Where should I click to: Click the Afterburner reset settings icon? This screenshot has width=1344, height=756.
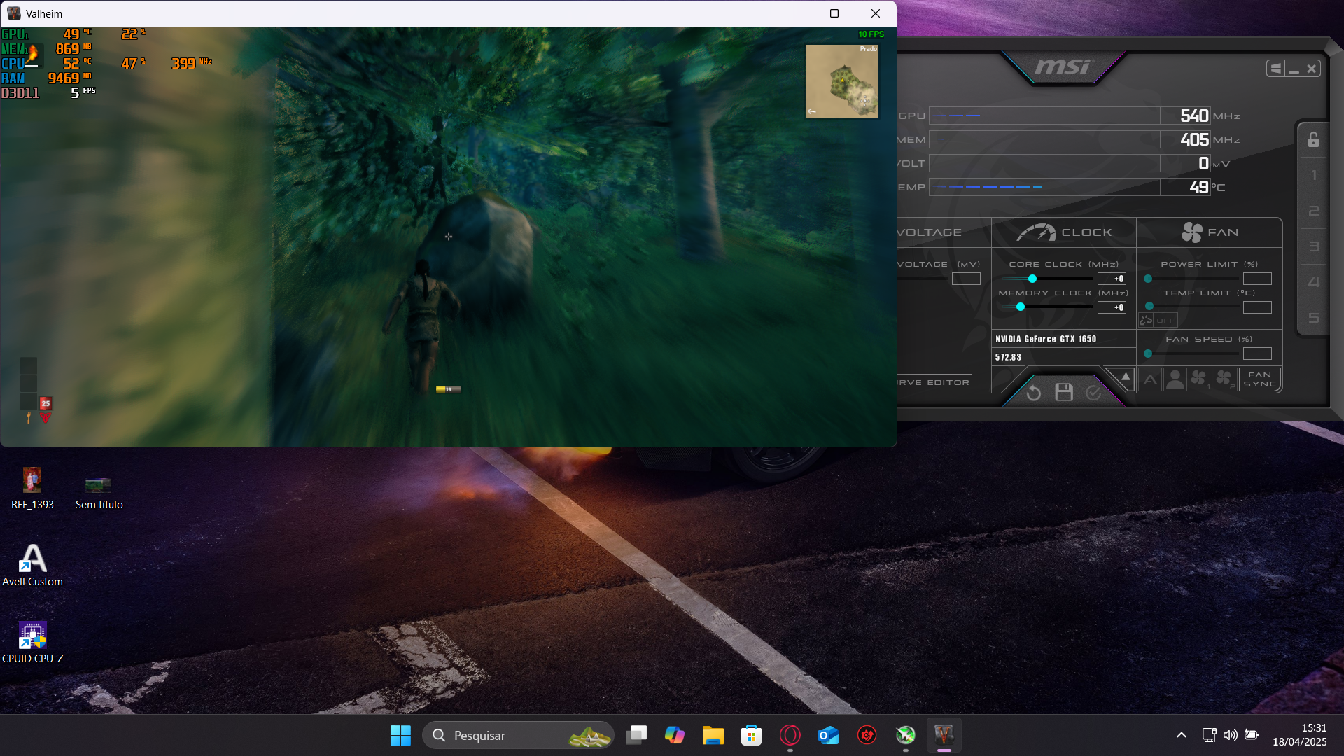coord(1034,393)
